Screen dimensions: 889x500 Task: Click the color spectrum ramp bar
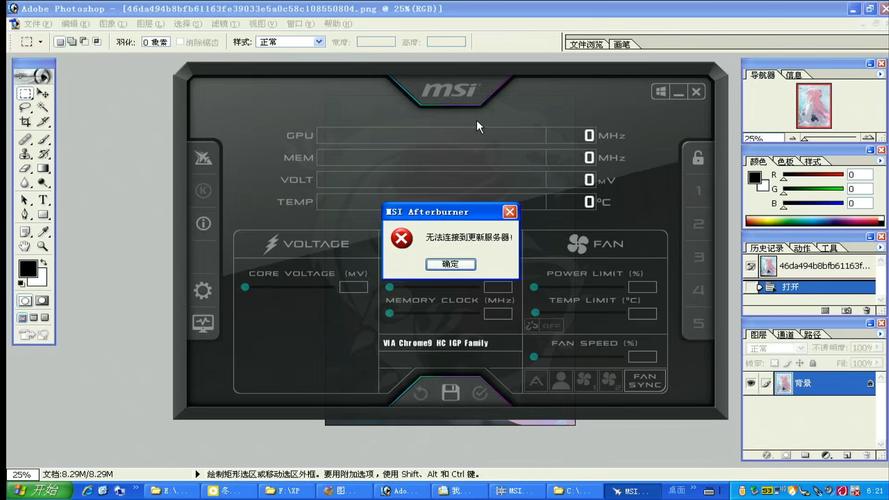(810, 221)
